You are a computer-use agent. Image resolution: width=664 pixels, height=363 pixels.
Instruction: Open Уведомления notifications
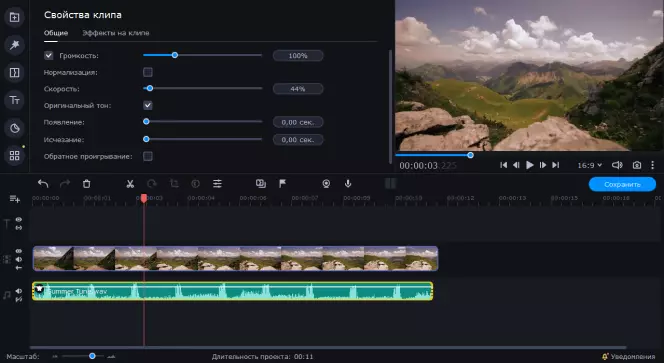[628, 357]
